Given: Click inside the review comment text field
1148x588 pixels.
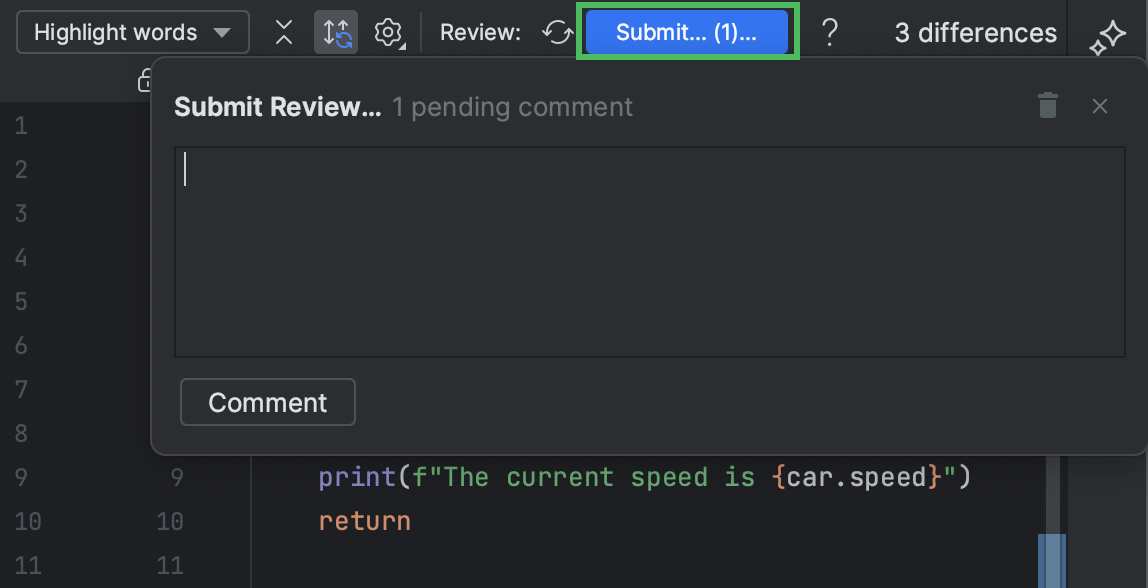Looking at the screenshot, I should (x=650, y=250).
